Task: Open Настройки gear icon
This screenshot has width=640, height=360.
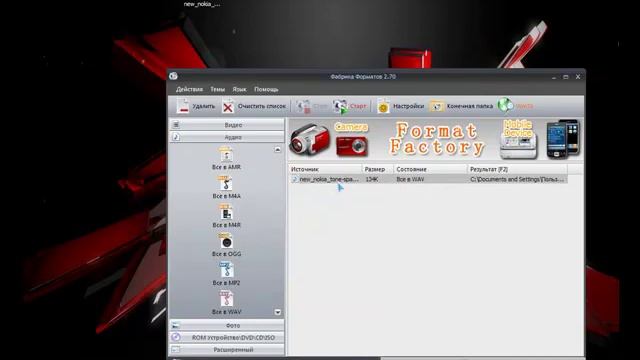Action: click(383, 107)
